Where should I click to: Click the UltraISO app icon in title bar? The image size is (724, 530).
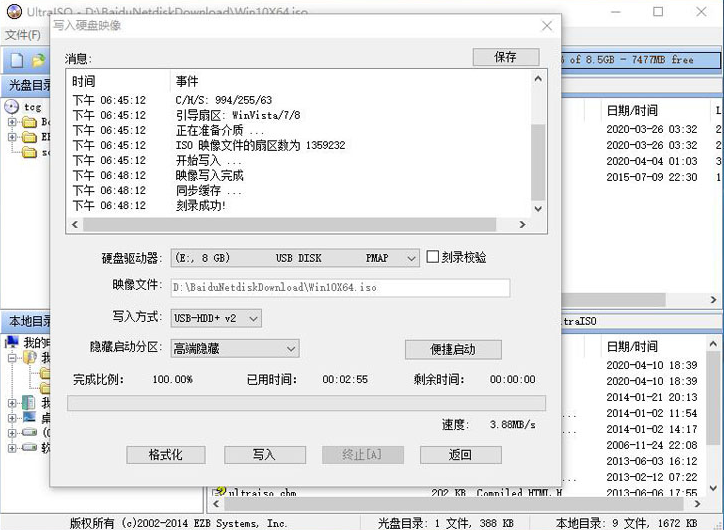12,12
